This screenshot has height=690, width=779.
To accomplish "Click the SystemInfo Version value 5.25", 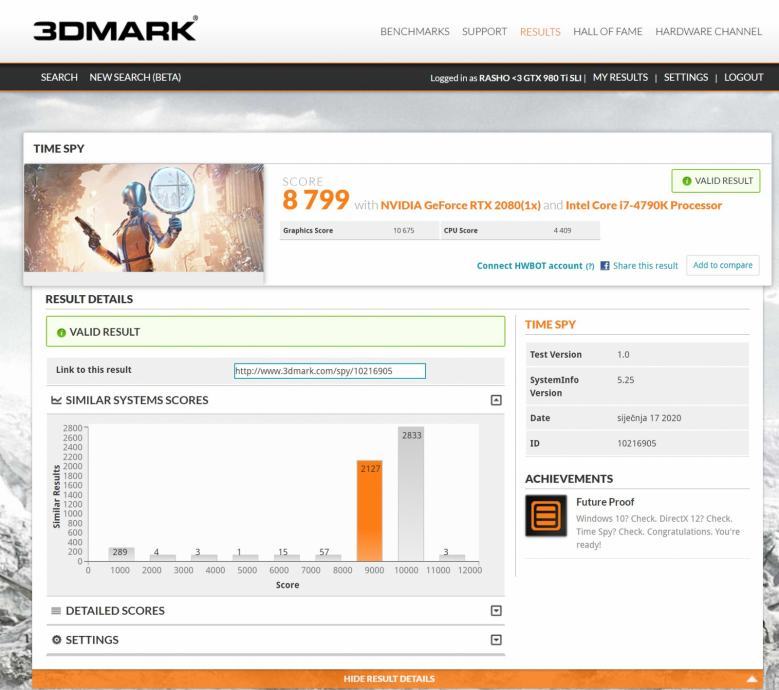I will tap(625, 380).
